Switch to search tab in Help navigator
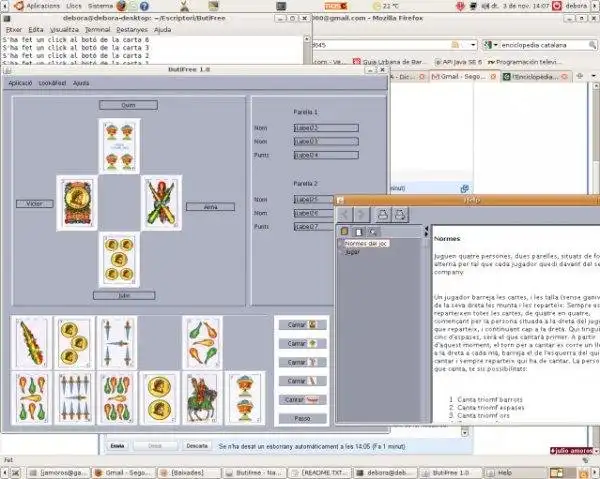 pyautogui.click(x=372, y=231)
